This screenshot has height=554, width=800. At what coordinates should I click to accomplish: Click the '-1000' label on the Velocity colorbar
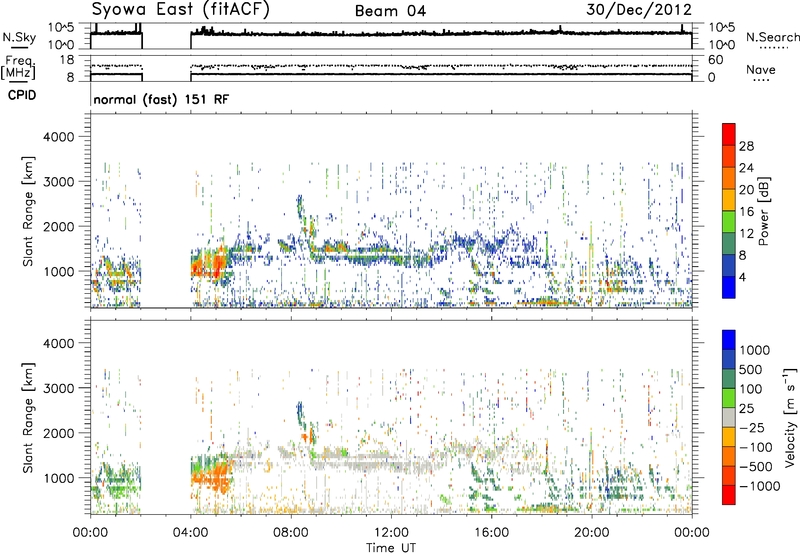click(x=759, y=486)
